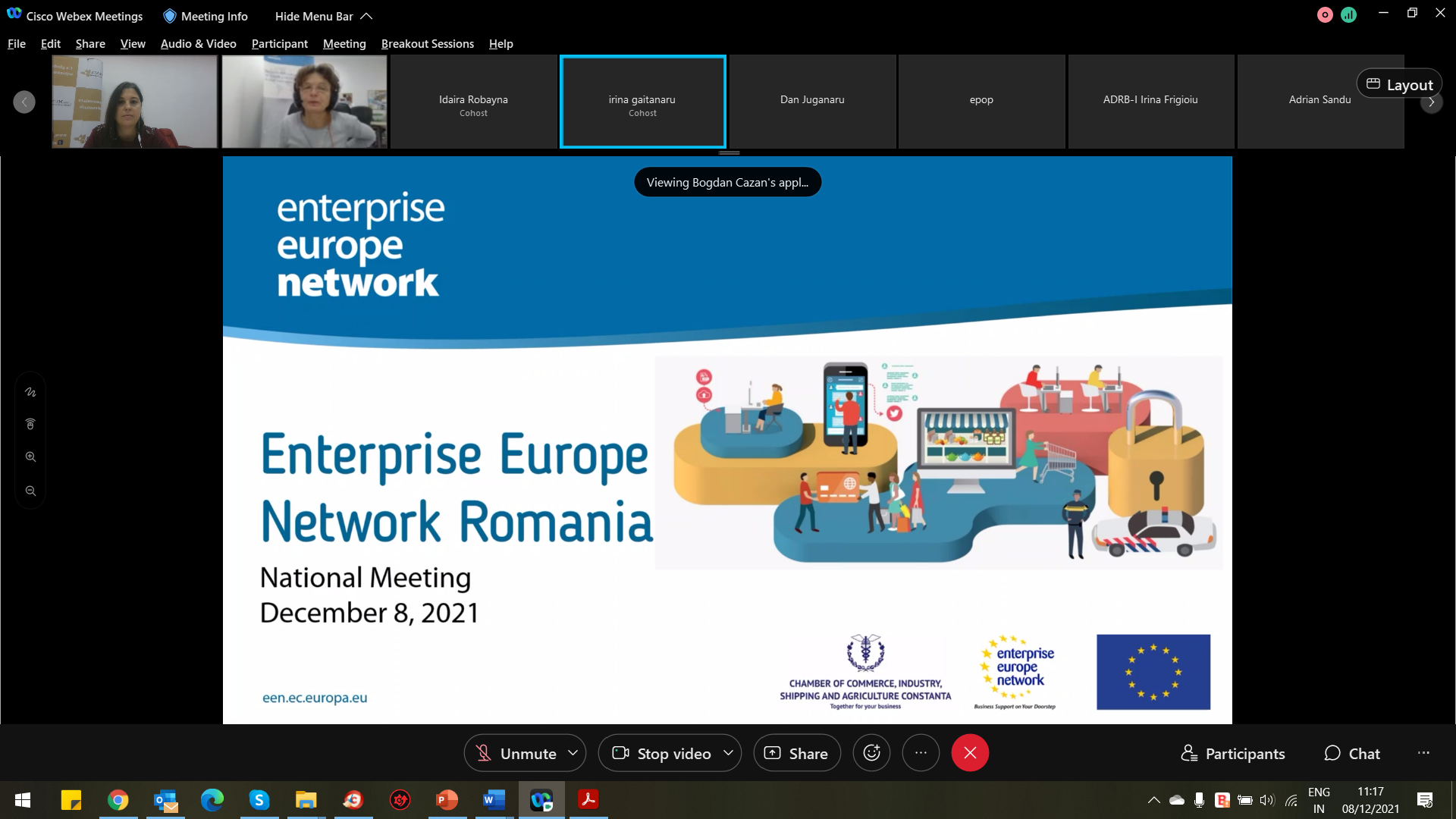Select Adrian Sandu participant tile
The width and height of the screenshot is (1456, 819).
[1320, 102]
